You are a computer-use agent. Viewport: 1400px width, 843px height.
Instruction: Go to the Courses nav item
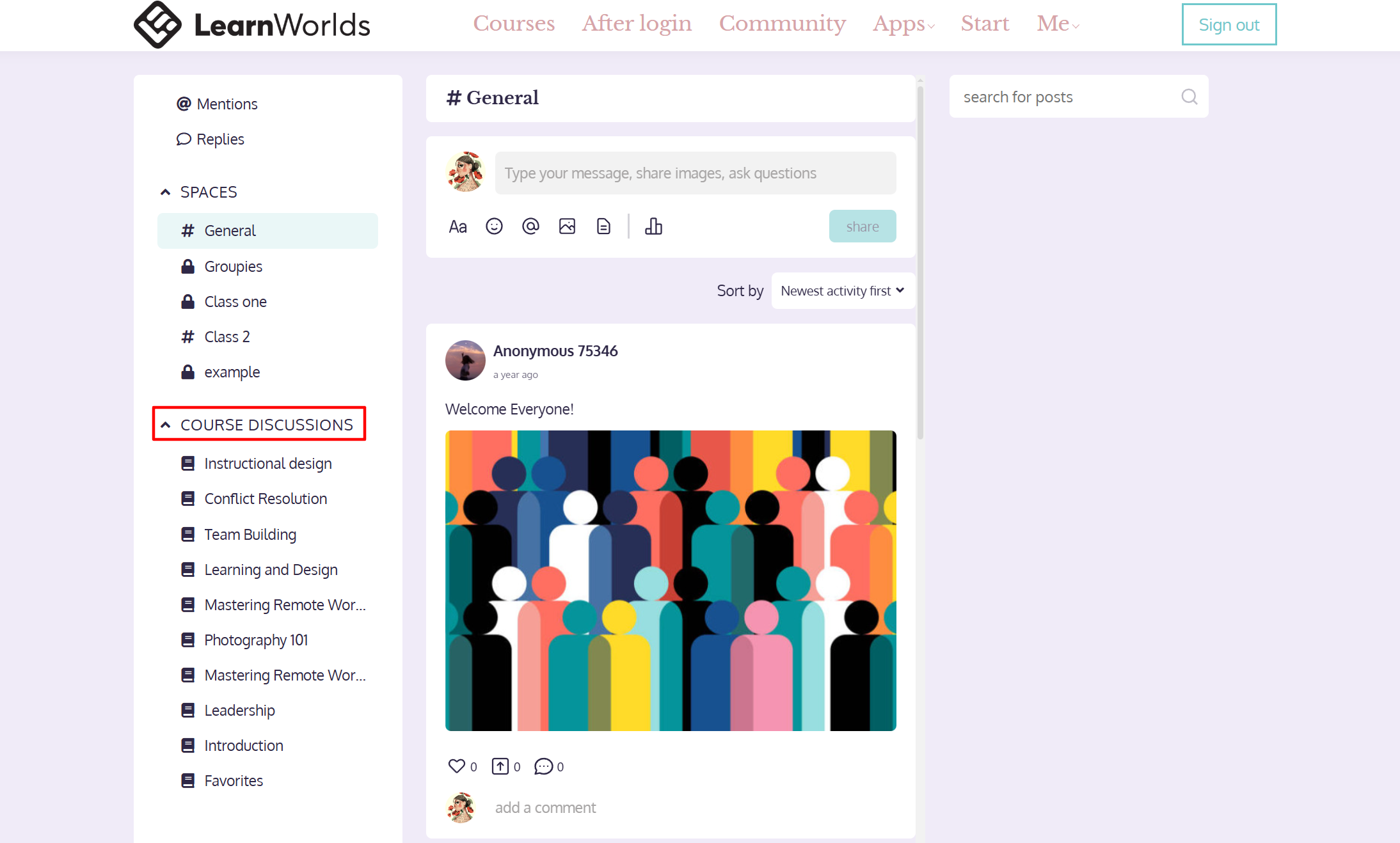point(514,24)
